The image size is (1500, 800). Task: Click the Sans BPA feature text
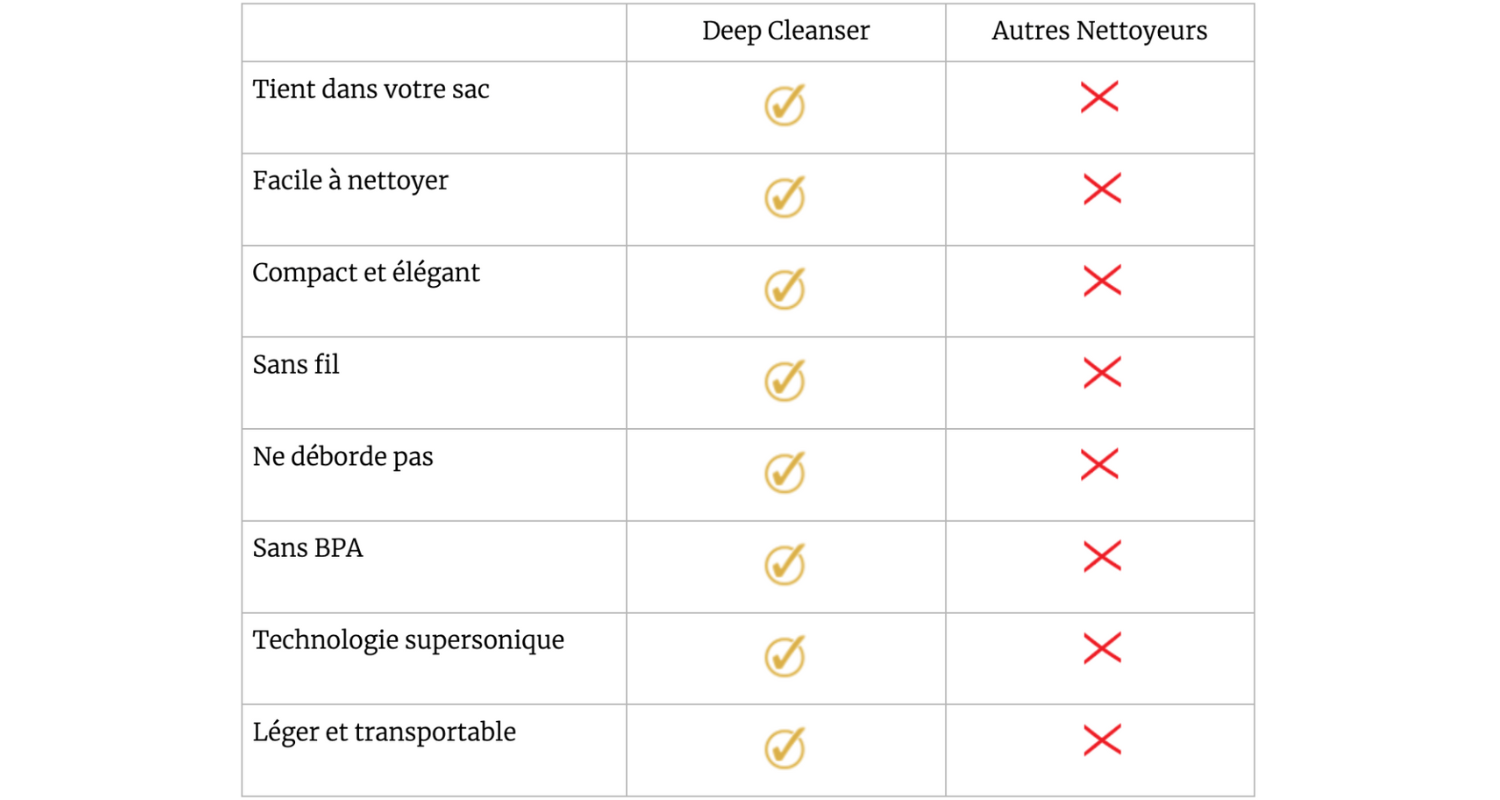pos(307,548)
